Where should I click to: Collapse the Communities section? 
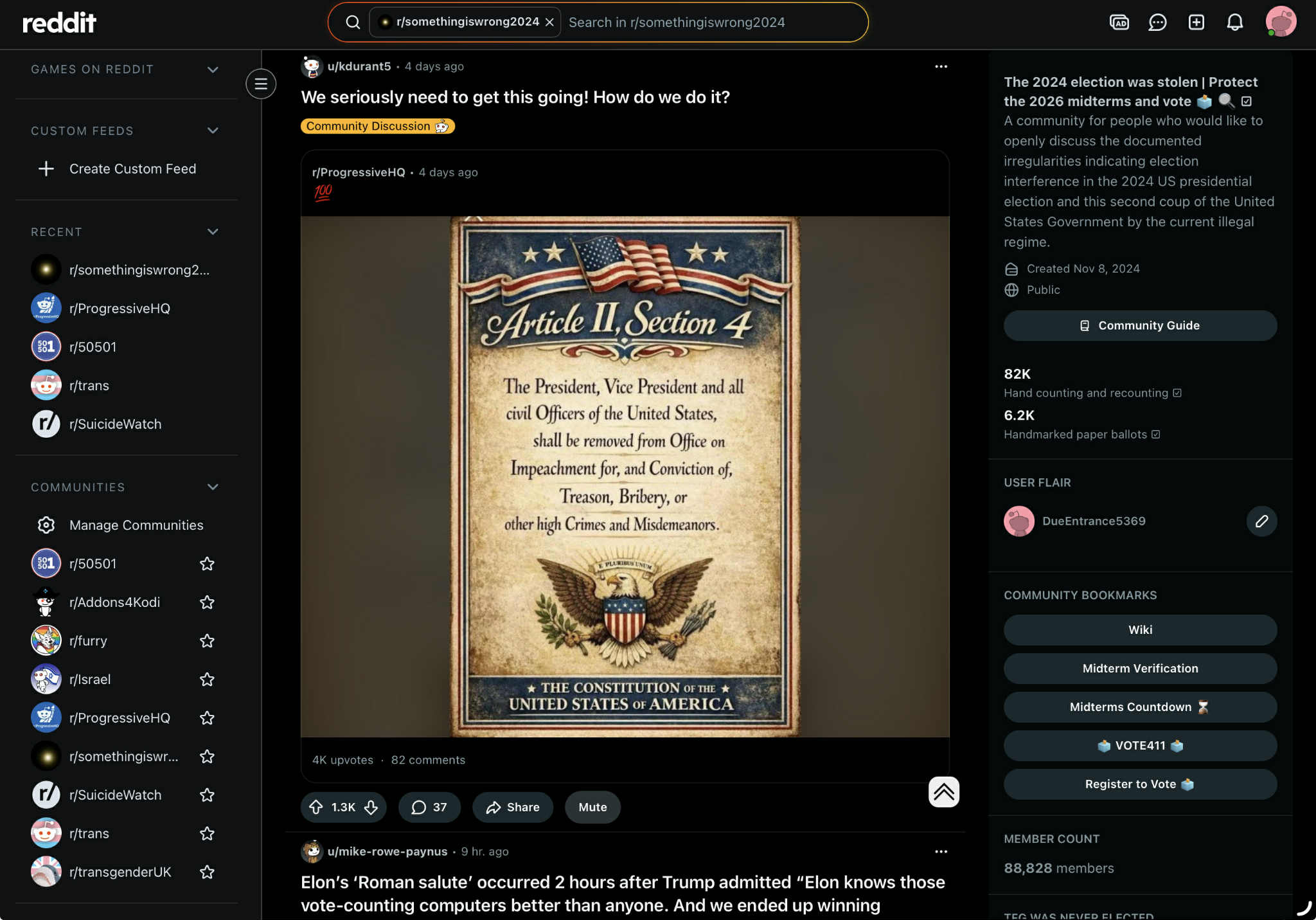tap(213, 487)
